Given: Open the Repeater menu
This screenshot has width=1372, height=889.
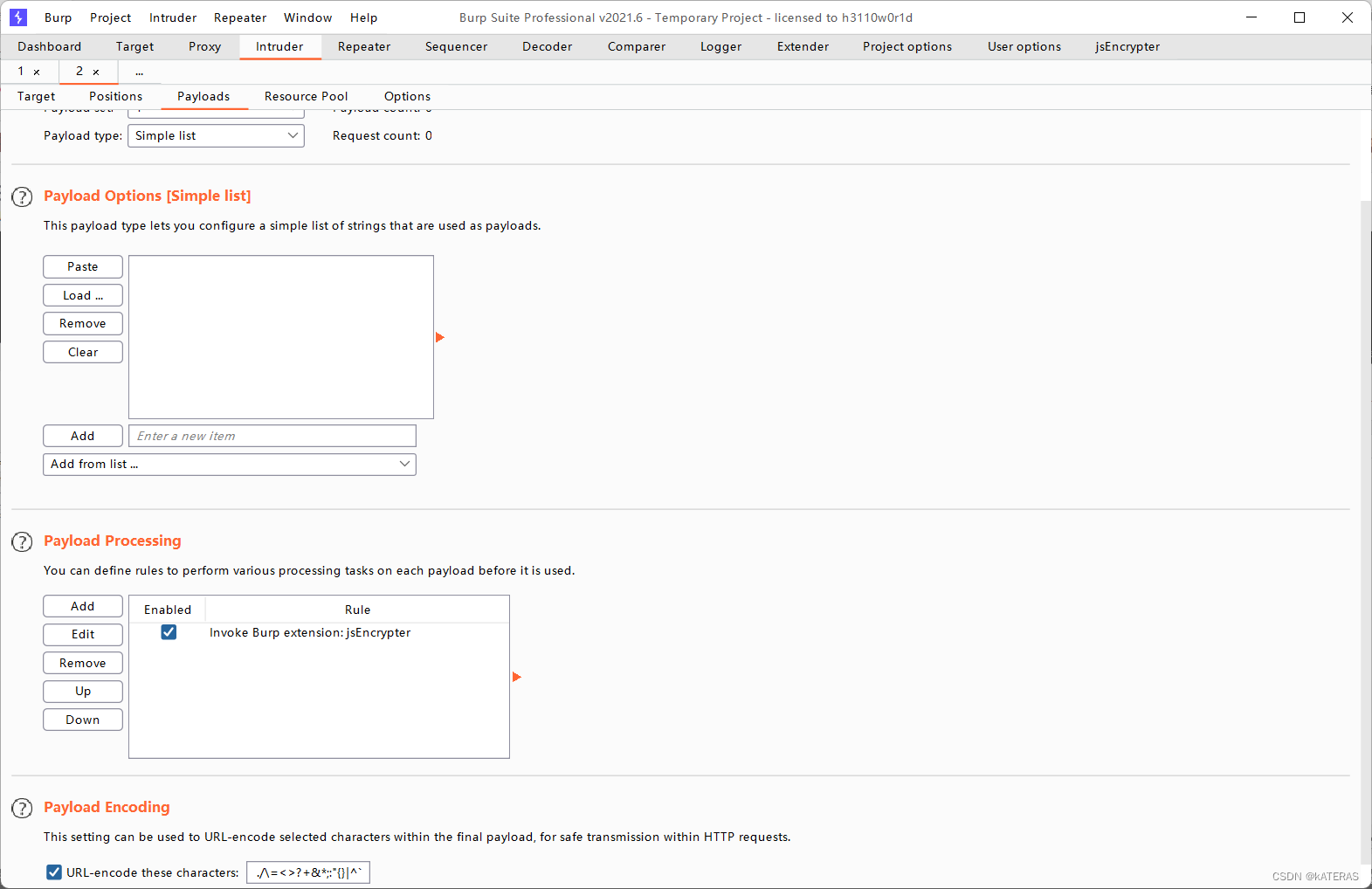Looking at the screenshot, I should point(240,17).
